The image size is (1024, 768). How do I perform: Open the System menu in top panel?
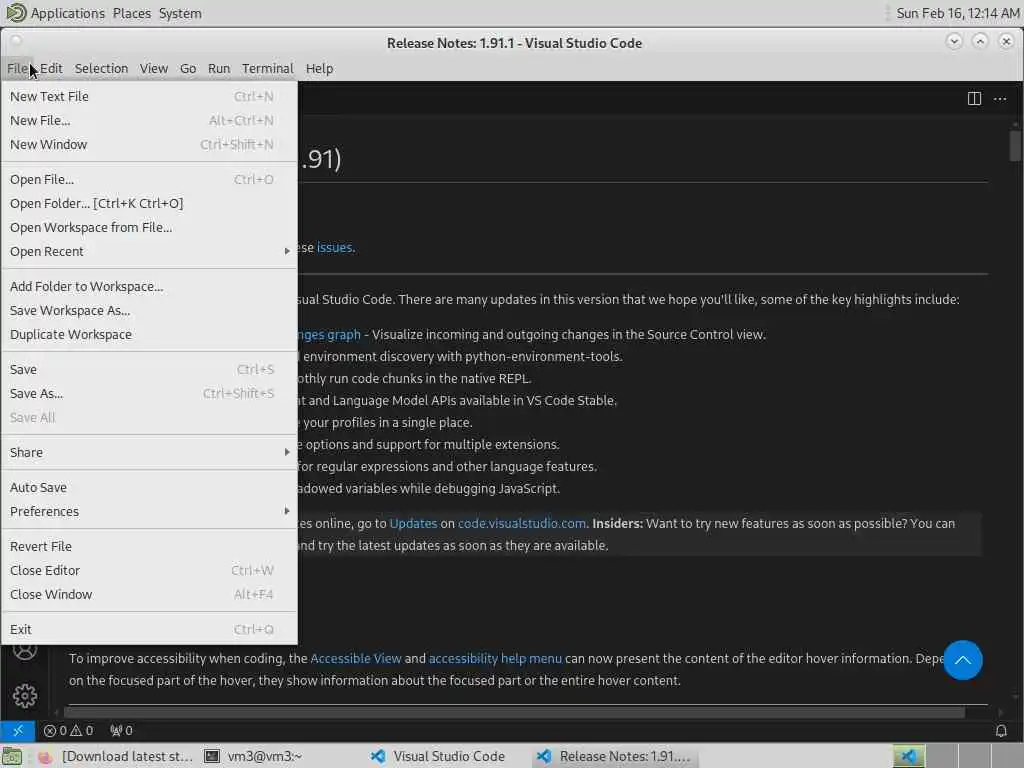180,13
